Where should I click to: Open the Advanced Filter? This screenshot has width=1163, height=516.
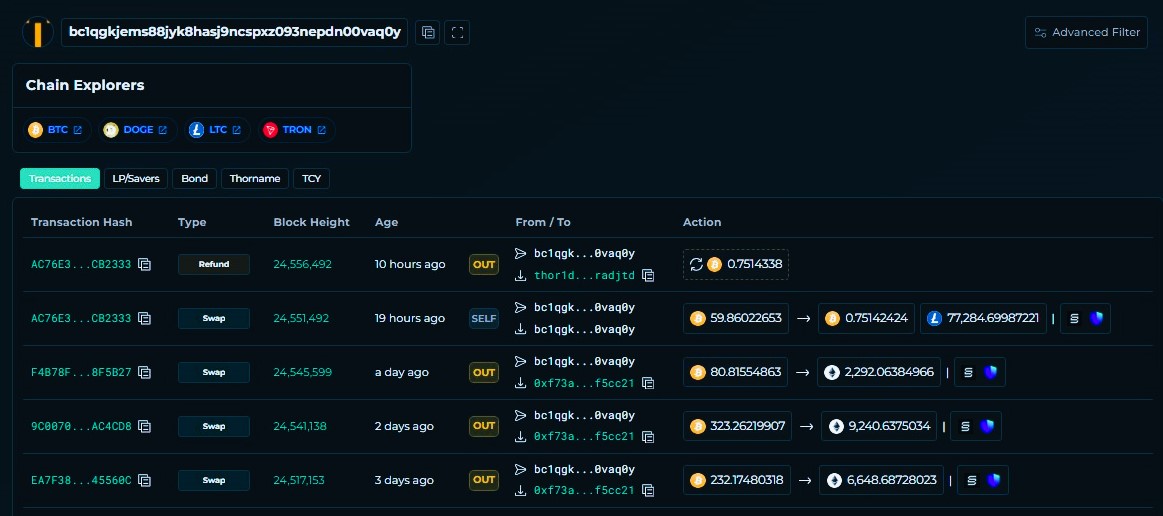(x=1086, y=32)
